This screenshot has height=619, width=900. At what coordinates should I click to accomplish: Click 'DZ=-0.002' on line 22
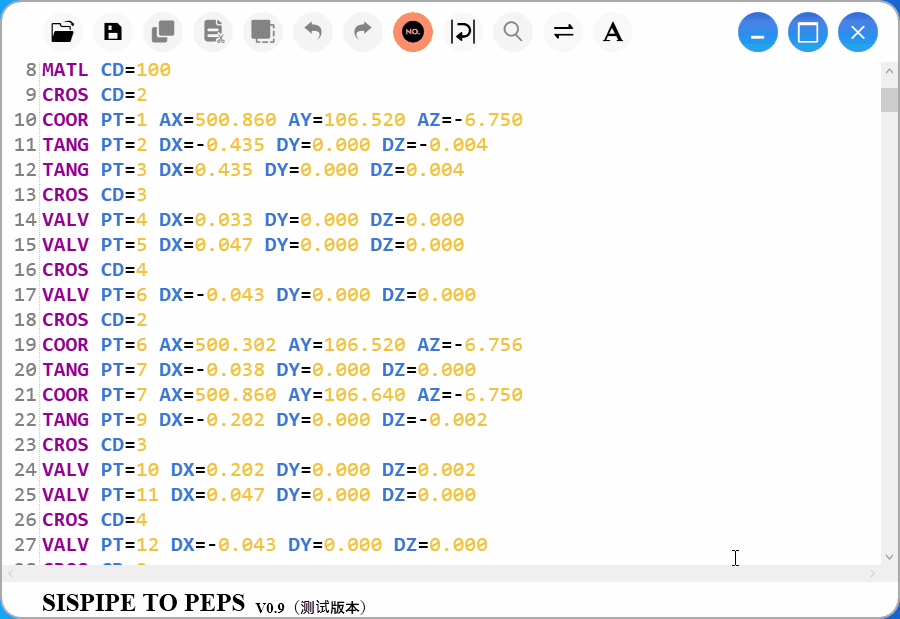tap(435, 420)
